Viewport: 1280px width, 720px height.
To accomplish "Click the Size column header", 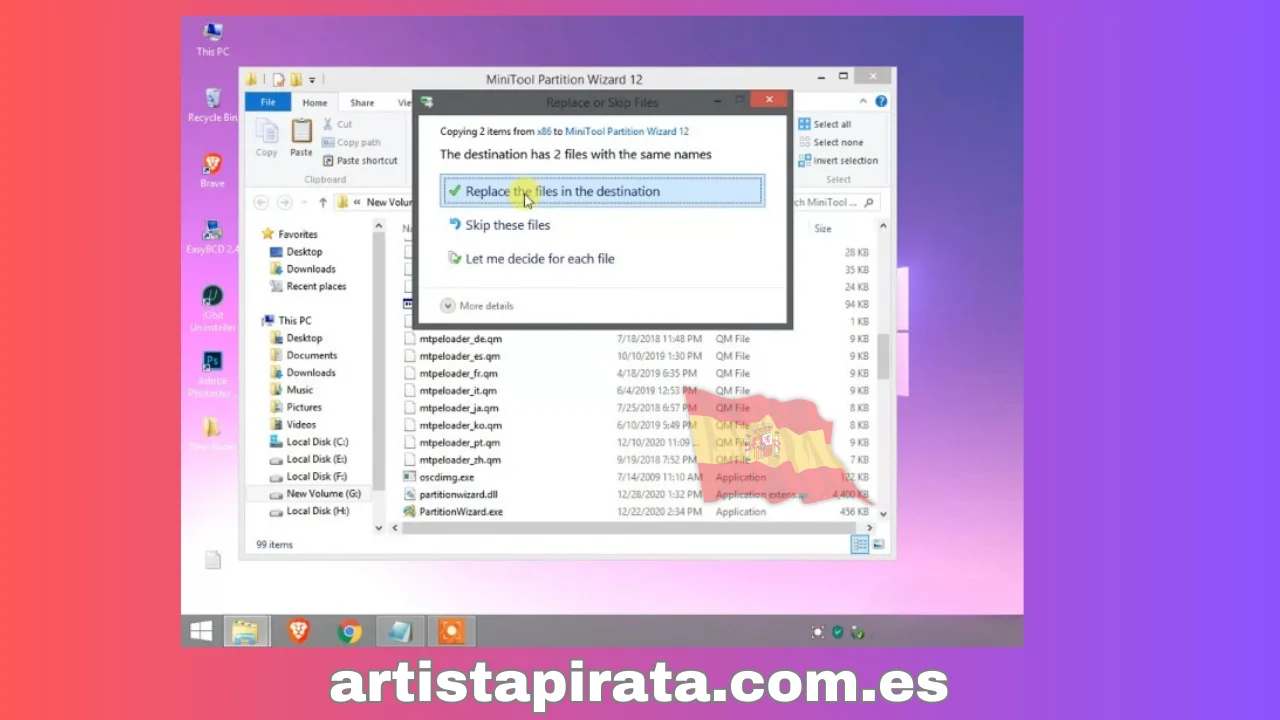I will click(823, 229).
